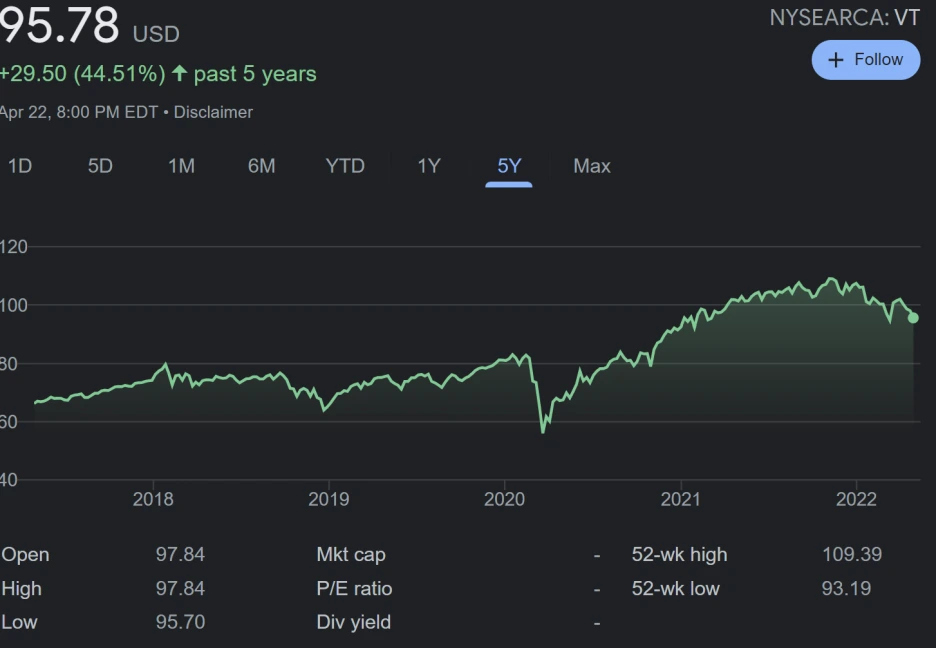
Task: Click the 2018 x-axis label
Action: [x=153, y=499]
